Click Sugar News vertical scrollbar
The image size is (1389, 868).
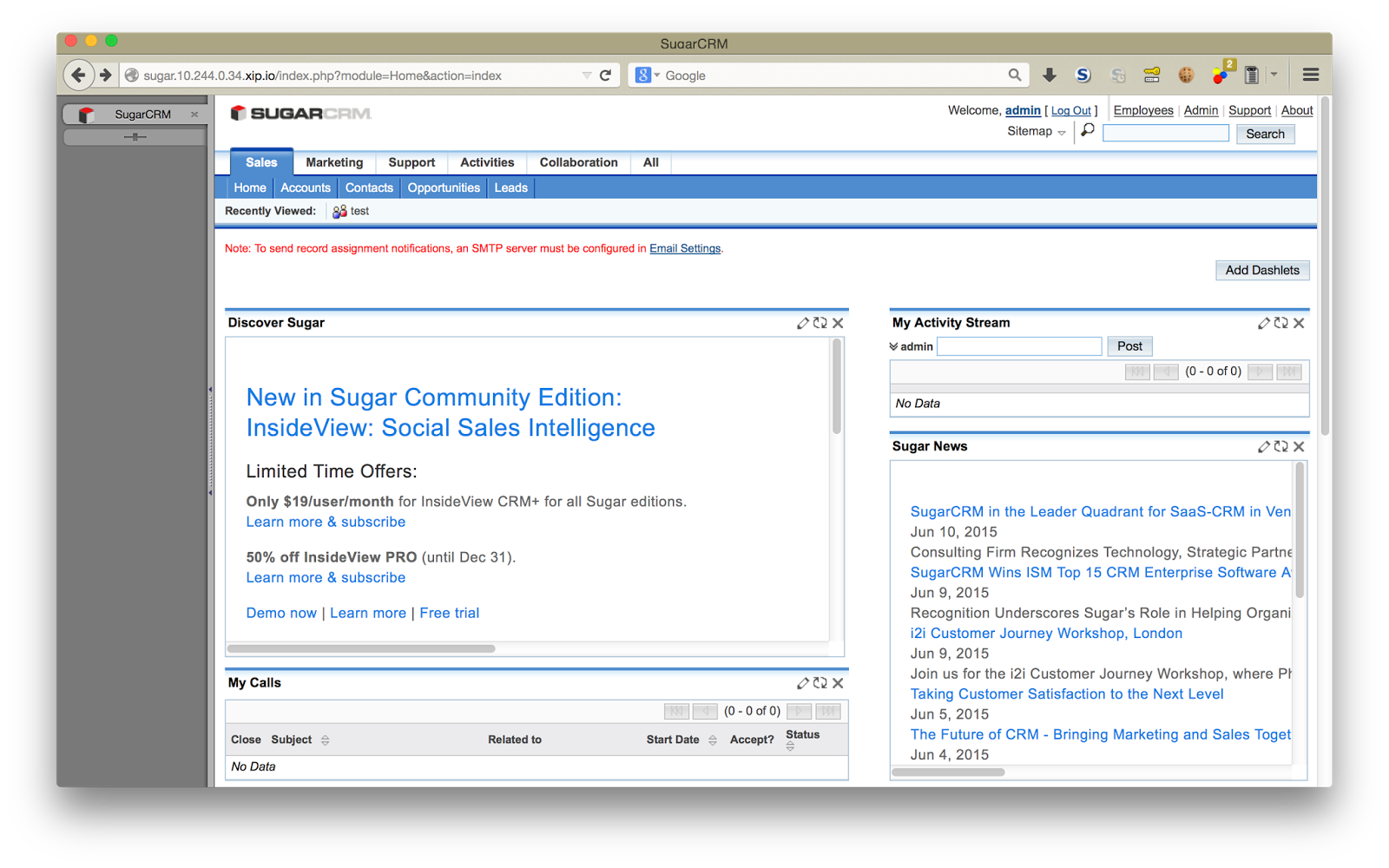pos(1300,529)
